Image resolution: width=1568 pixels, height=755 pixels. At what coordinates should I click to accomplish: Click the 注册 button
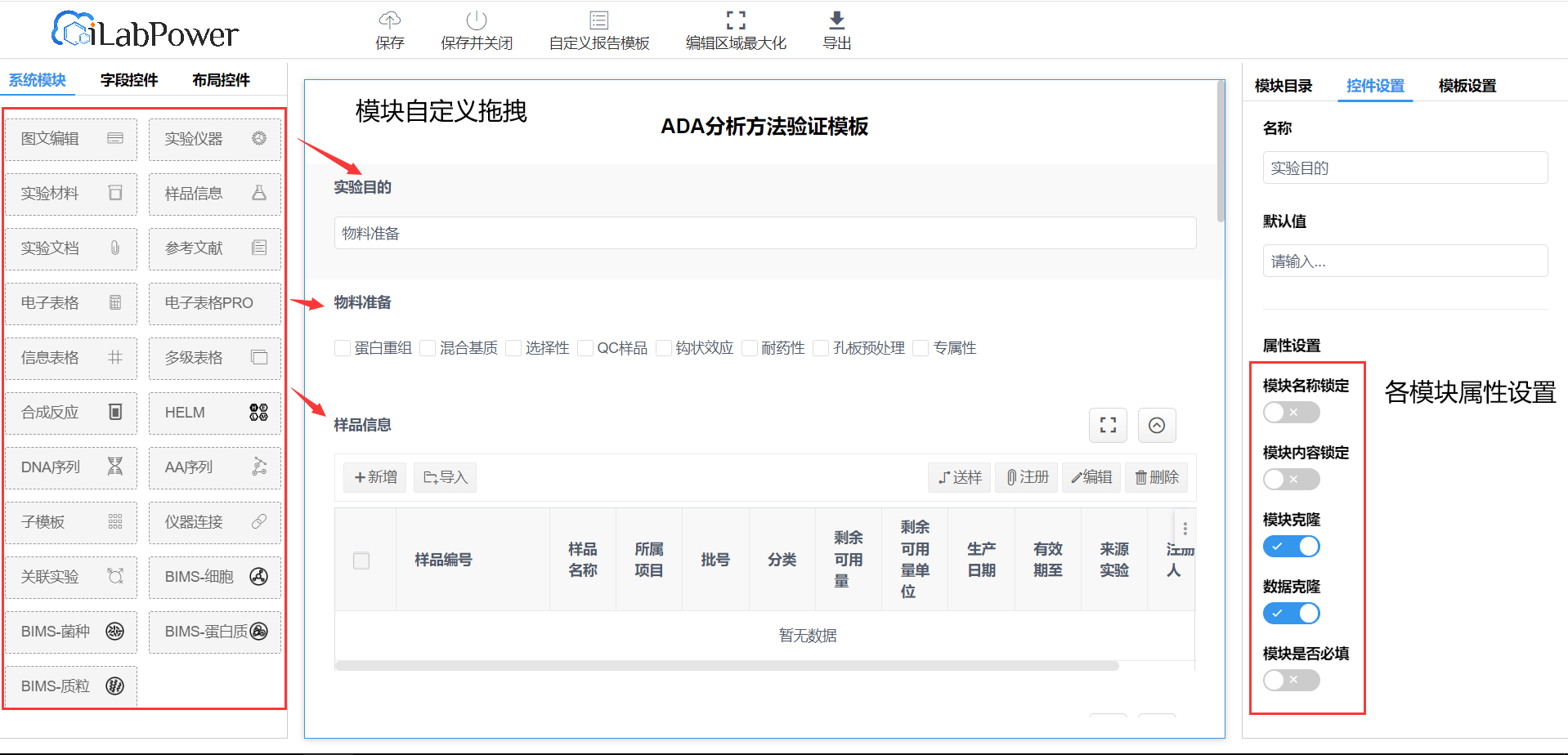(x=1027, y=477)
